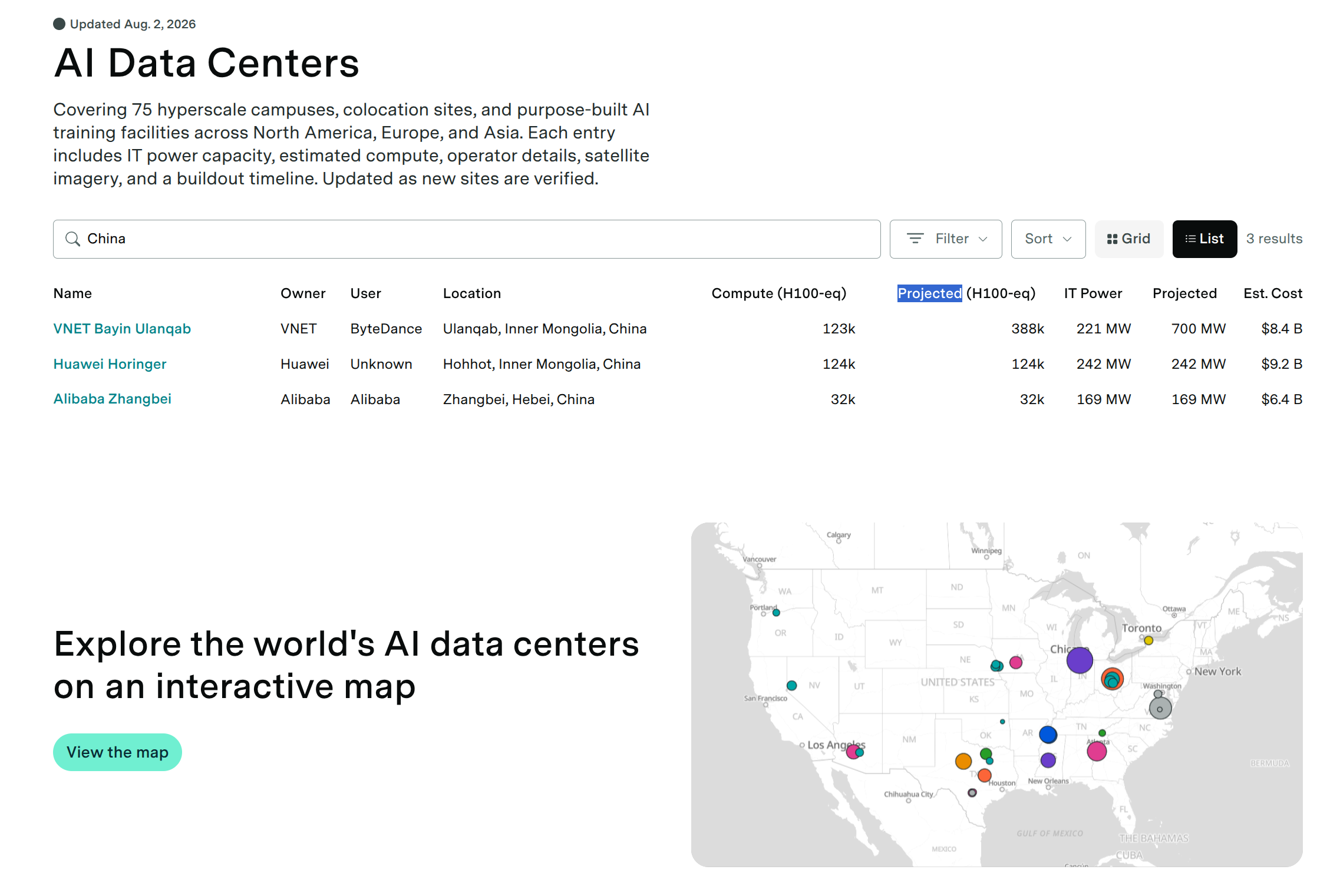Switch to Grid view
This screenshot has height=896, width=1340.
coord(1128,239)
